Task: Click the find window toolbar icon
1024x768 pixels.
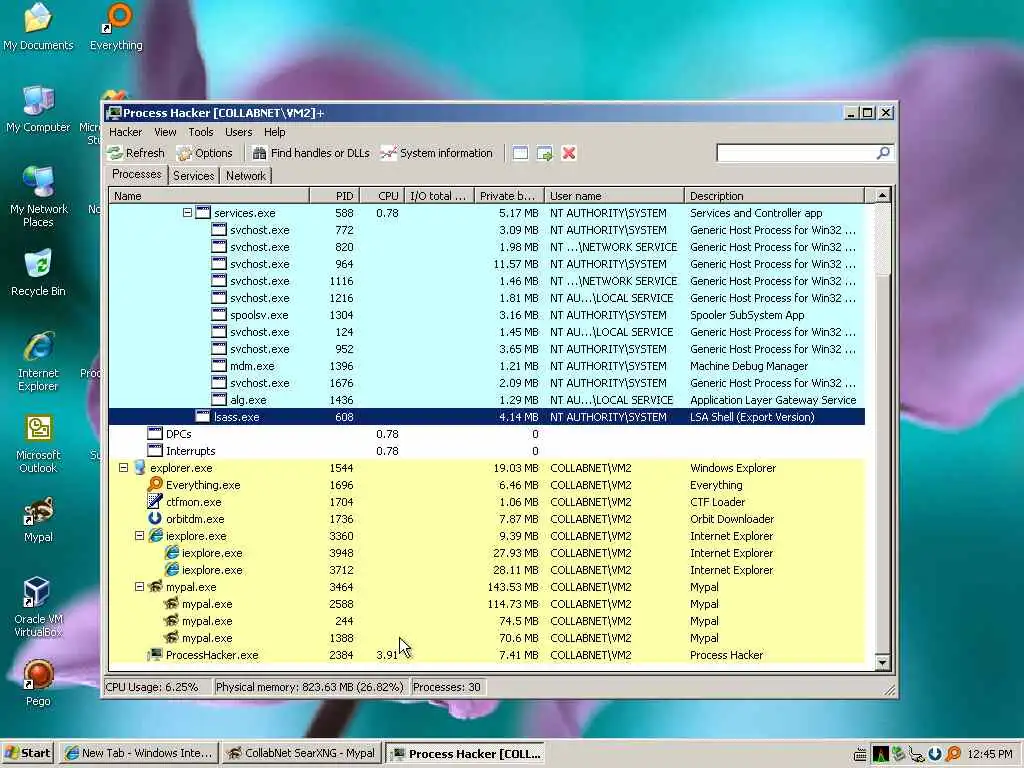Action: click(520, 153)
